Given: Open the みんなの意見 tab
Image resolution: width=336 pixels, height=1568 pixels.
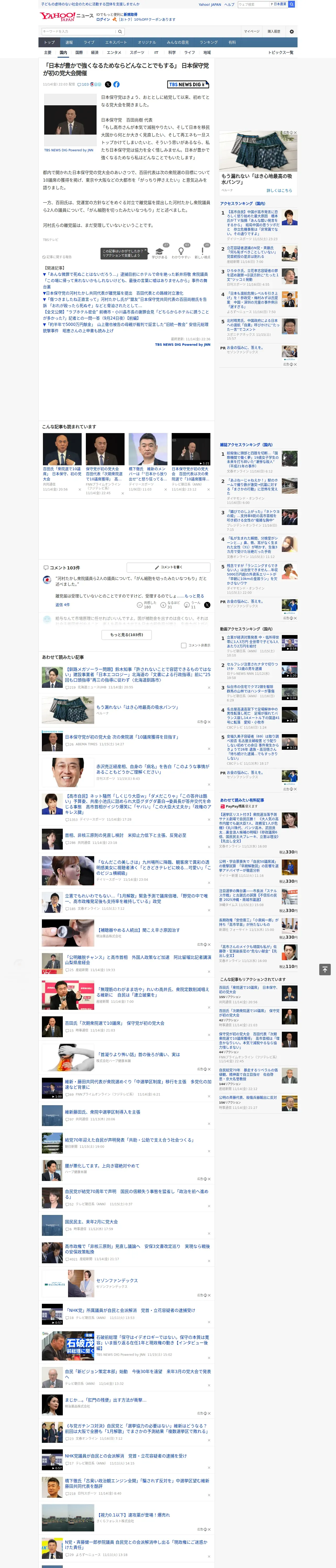Looking at the screenshot, I should [177, 43].
